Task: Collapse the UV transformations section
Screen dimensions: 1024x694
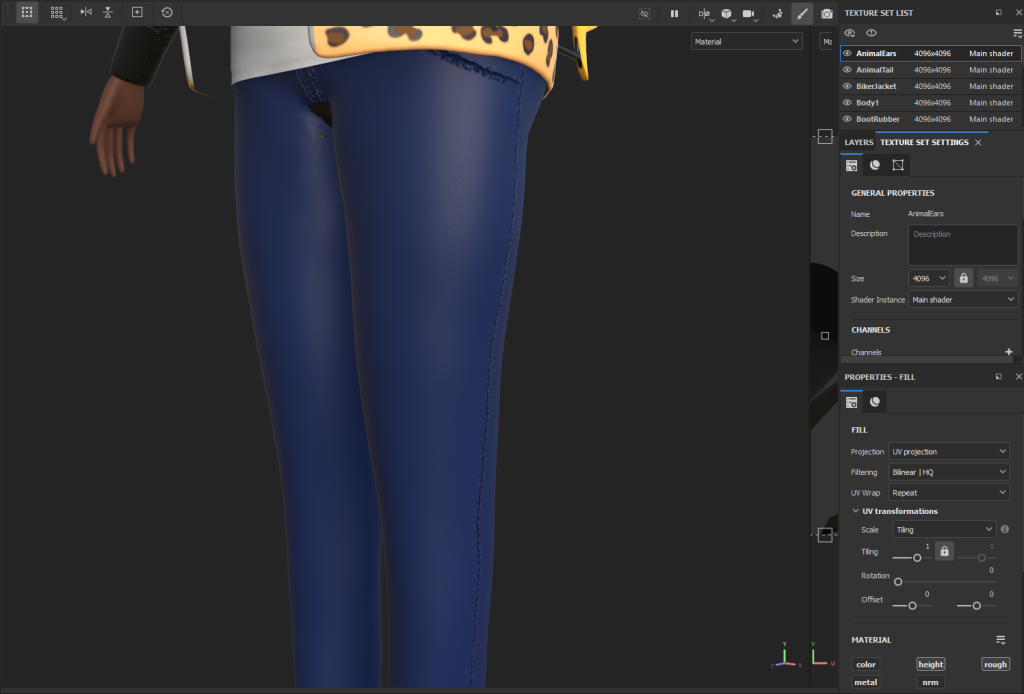Action: pyautogui.click(x=855, y=511)
